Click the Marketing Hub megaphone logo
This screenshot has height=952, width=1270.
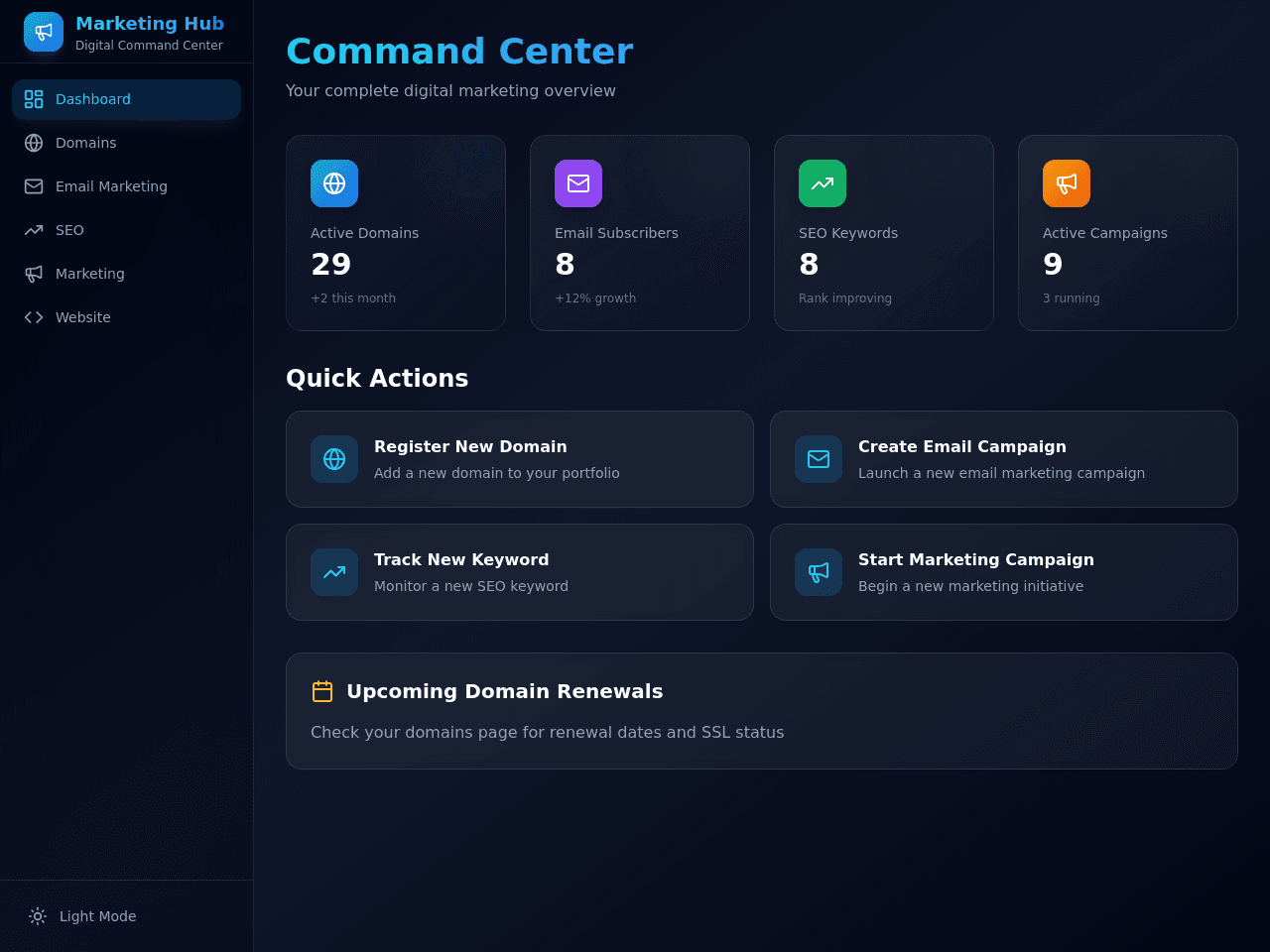[44, 32]
